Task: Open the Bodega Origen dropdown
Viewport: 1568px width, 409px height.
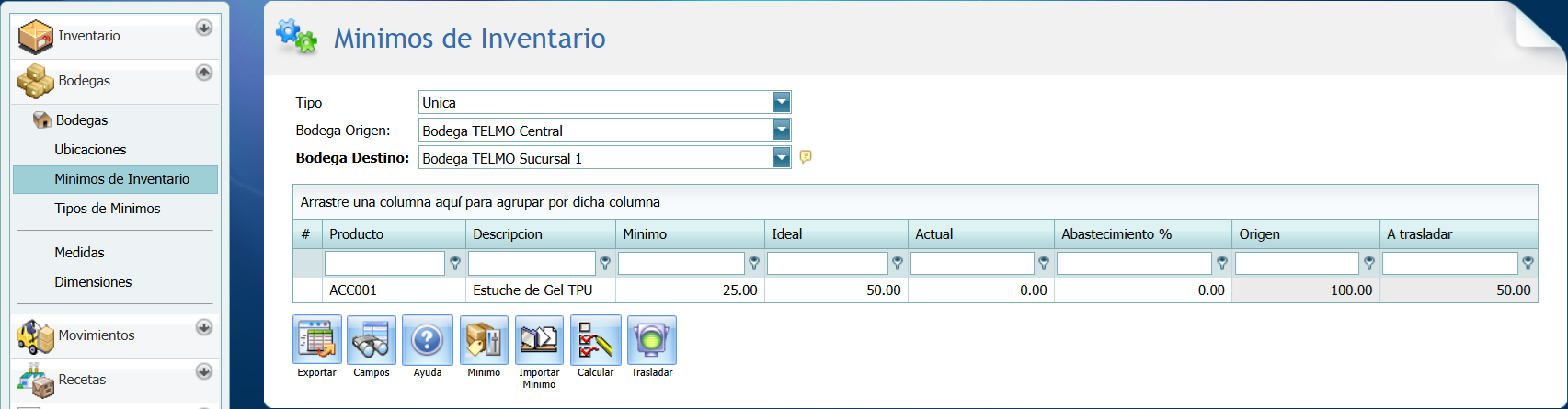Action: pos(781,131)
